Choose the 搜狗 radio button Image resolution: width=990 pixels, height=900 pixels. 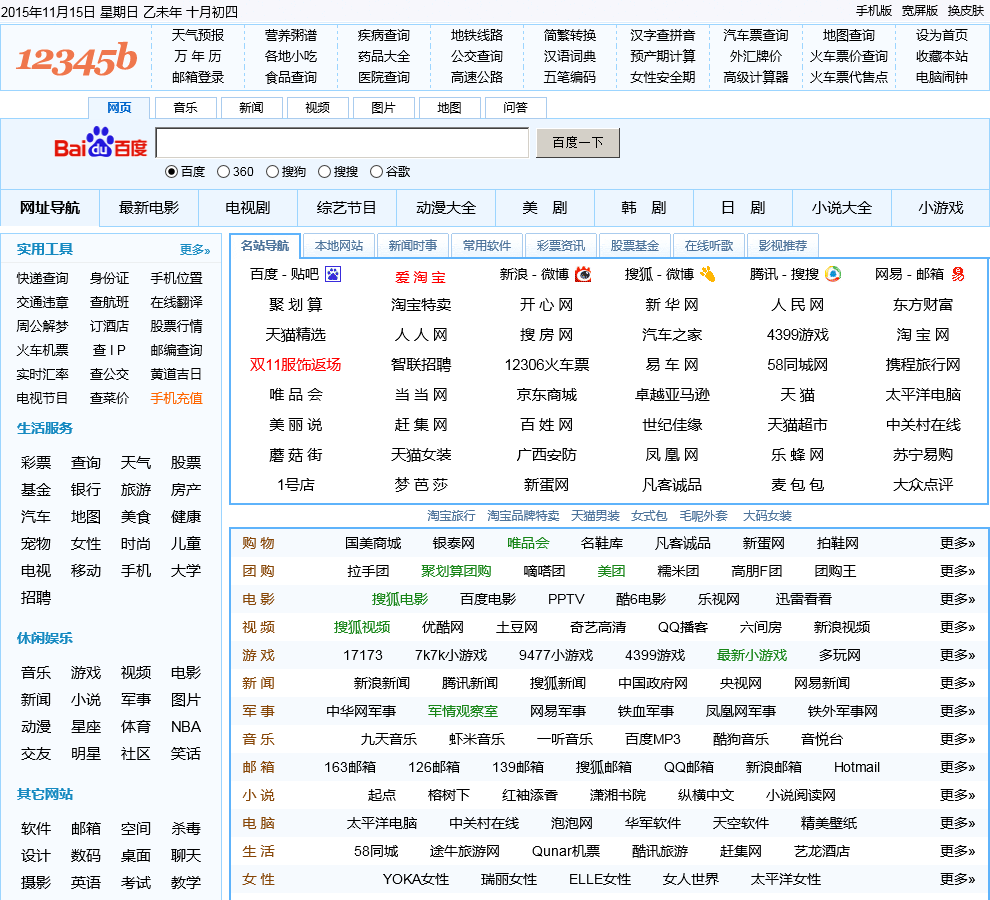pyautogui.click(x=270, y=172)
